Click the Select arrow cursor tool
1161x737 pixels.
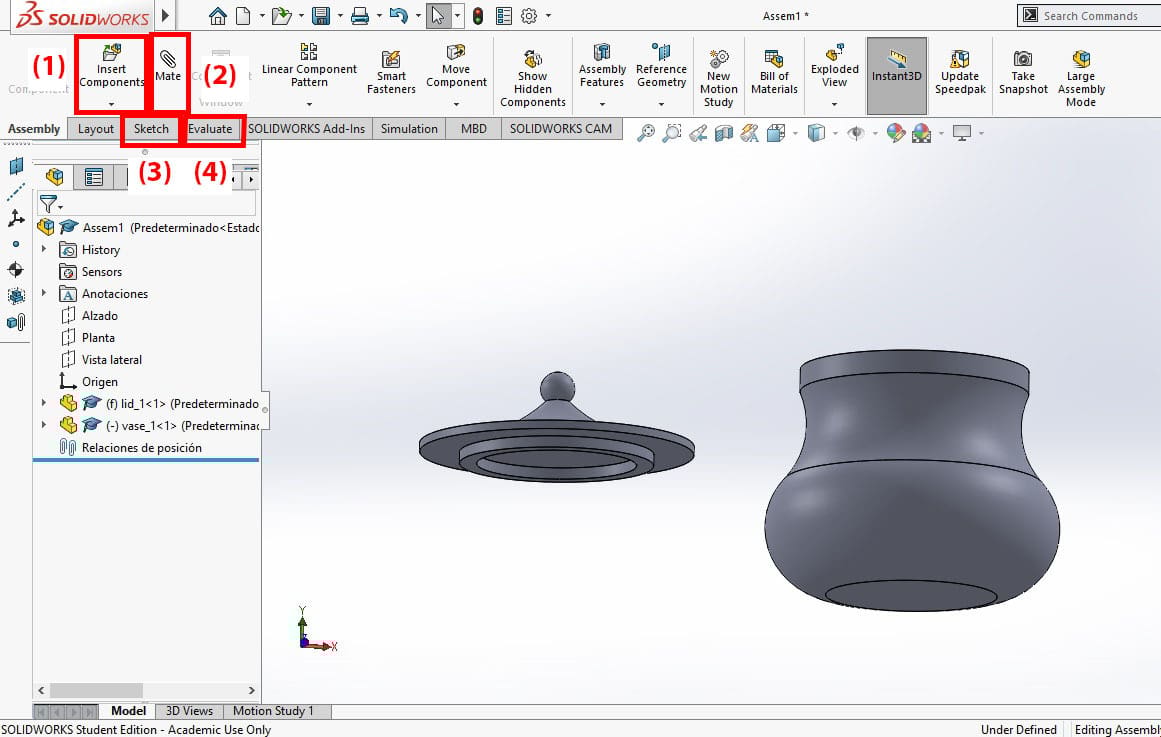click(438, 16)
